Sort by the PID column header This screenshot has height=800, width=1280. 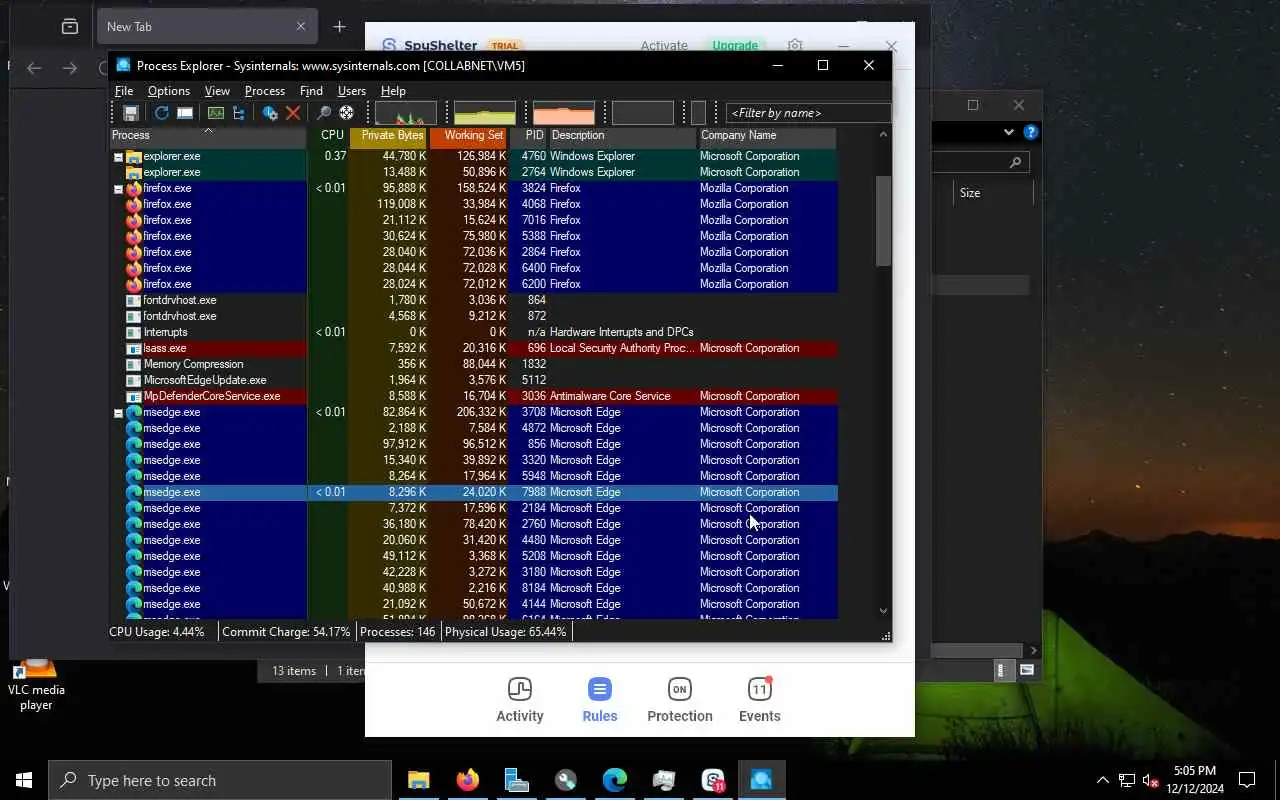(x=529, y=136)
